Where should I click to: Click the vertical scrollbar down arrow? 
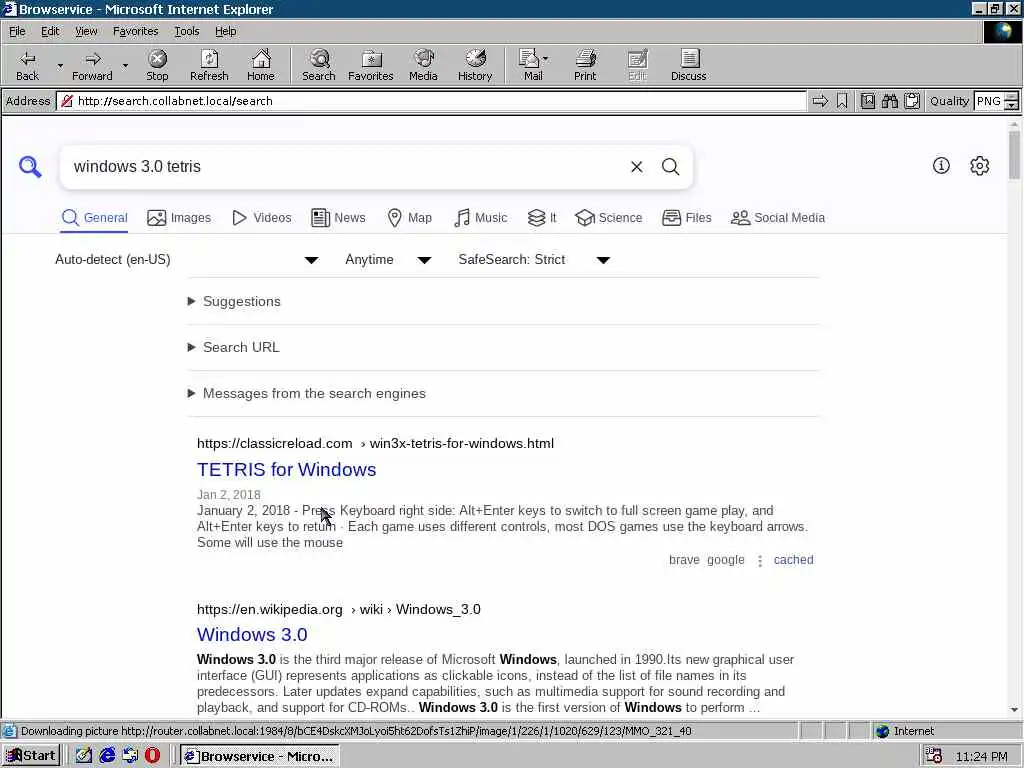pyautogui.click(x=1014, y=709)
